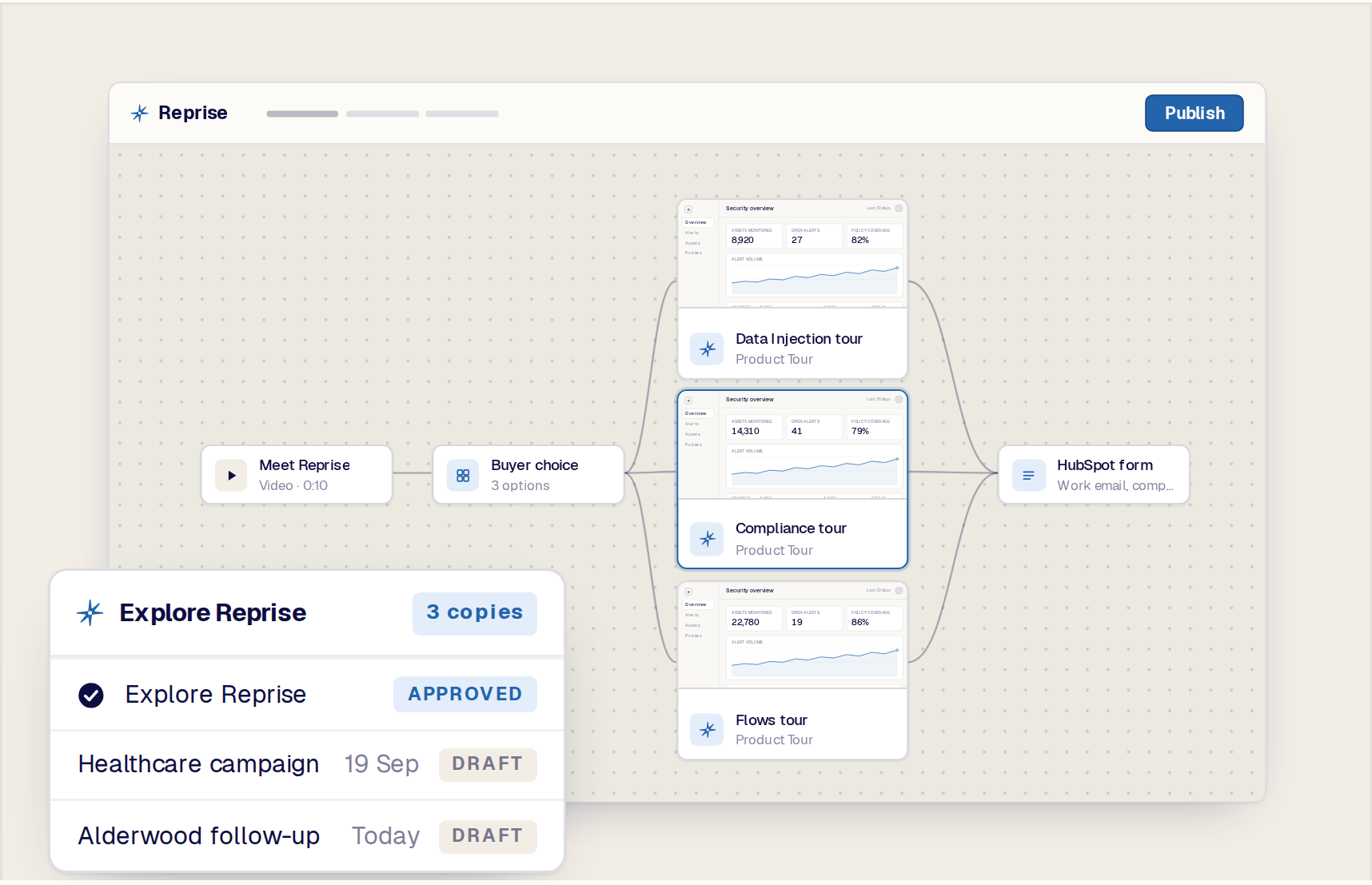Select the Explore Reprise row label

[x=216, y=694]
